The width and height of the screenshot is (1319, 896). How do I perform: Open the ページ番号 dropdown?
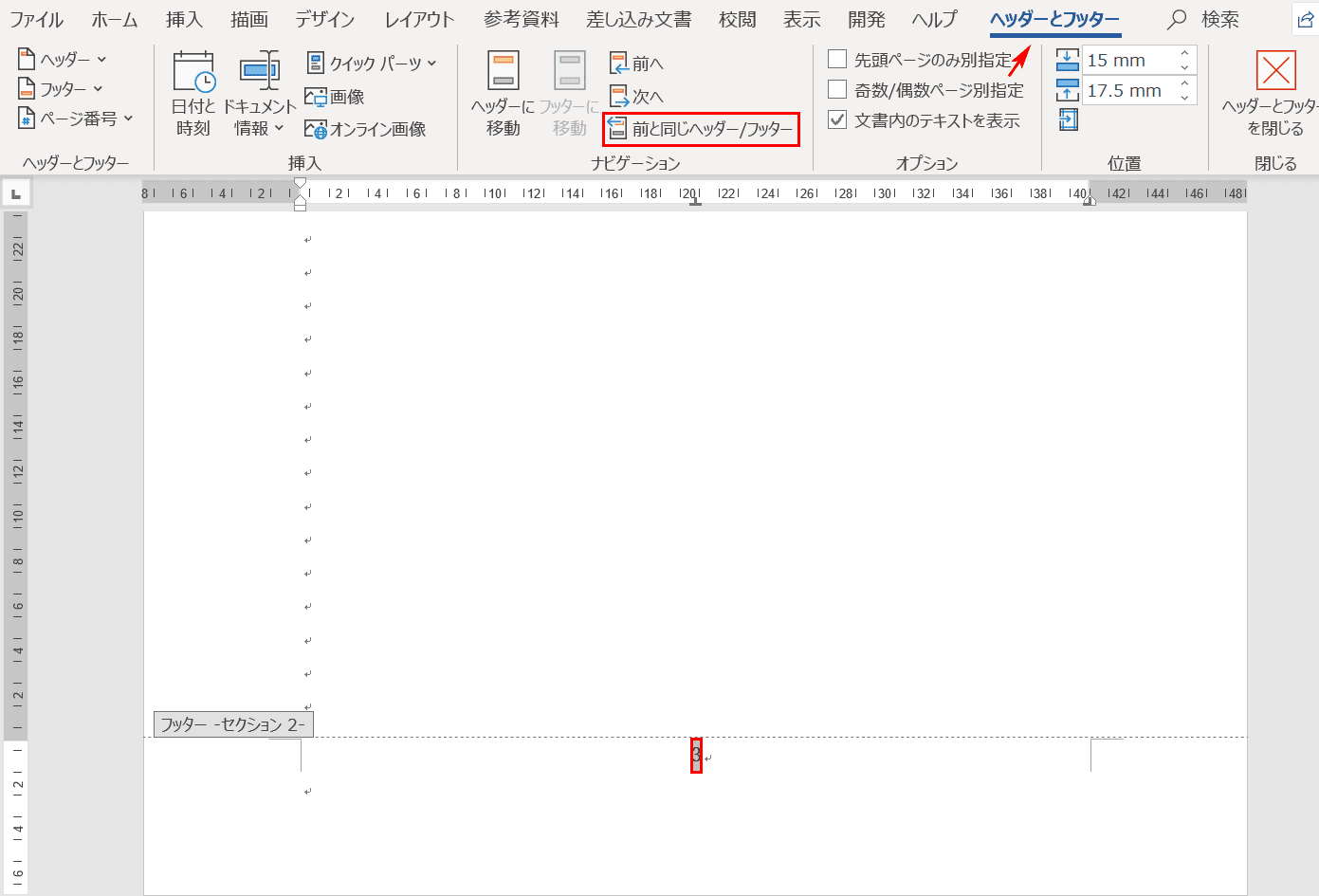click(x=76, y=119)
